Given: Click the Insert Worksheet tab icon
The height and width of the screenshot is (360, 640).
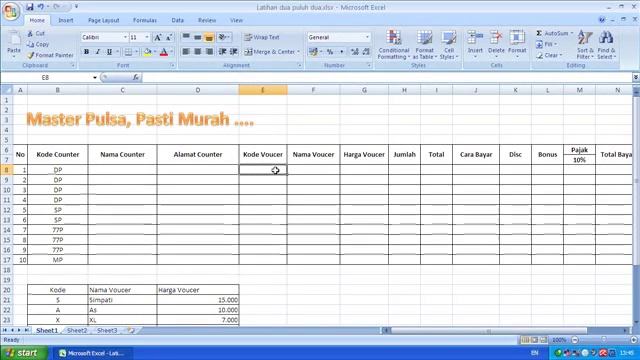Looking at the screenshot, I should [131, 330].
